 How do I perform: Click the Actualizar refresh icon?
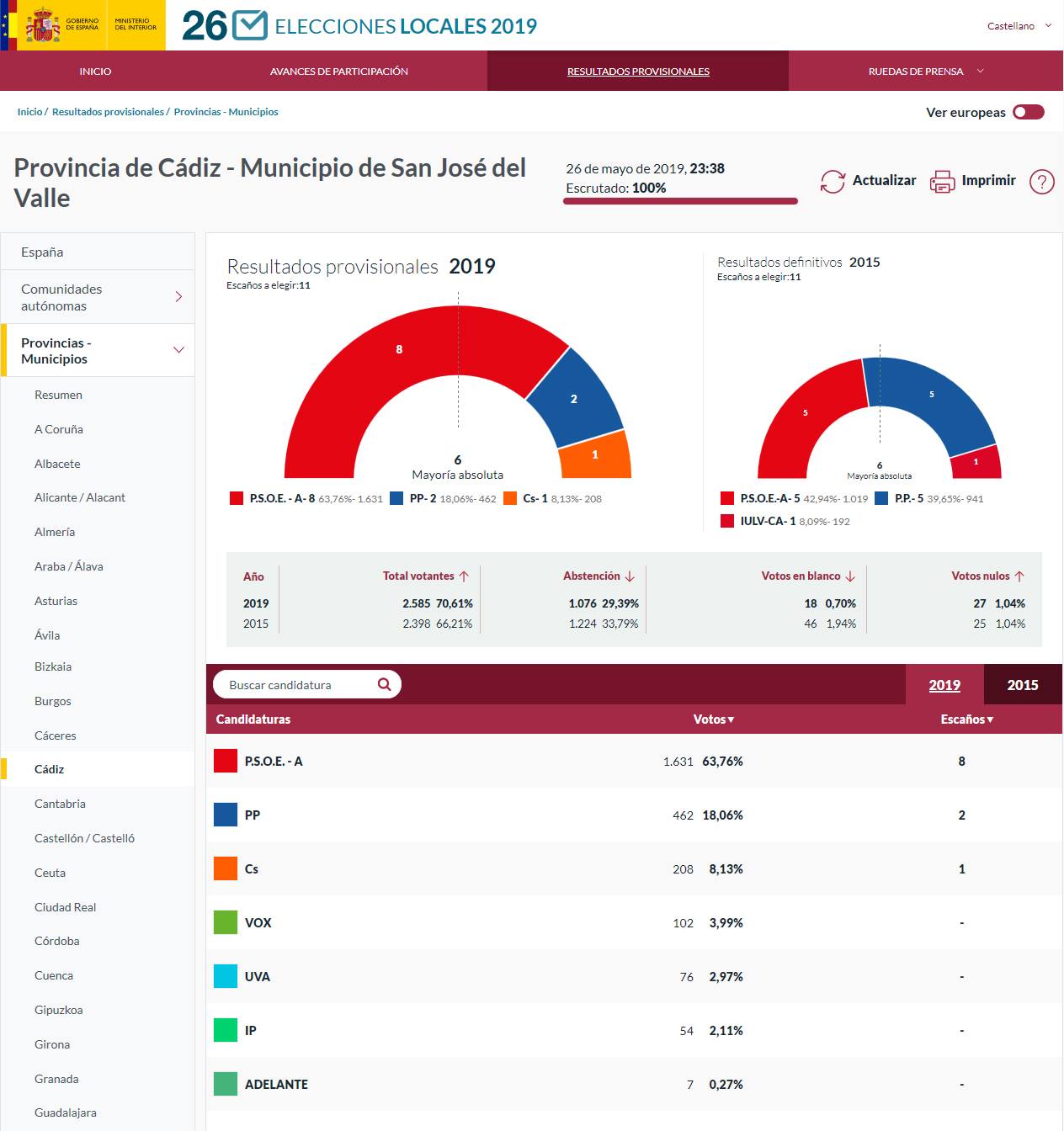(833, 180)
